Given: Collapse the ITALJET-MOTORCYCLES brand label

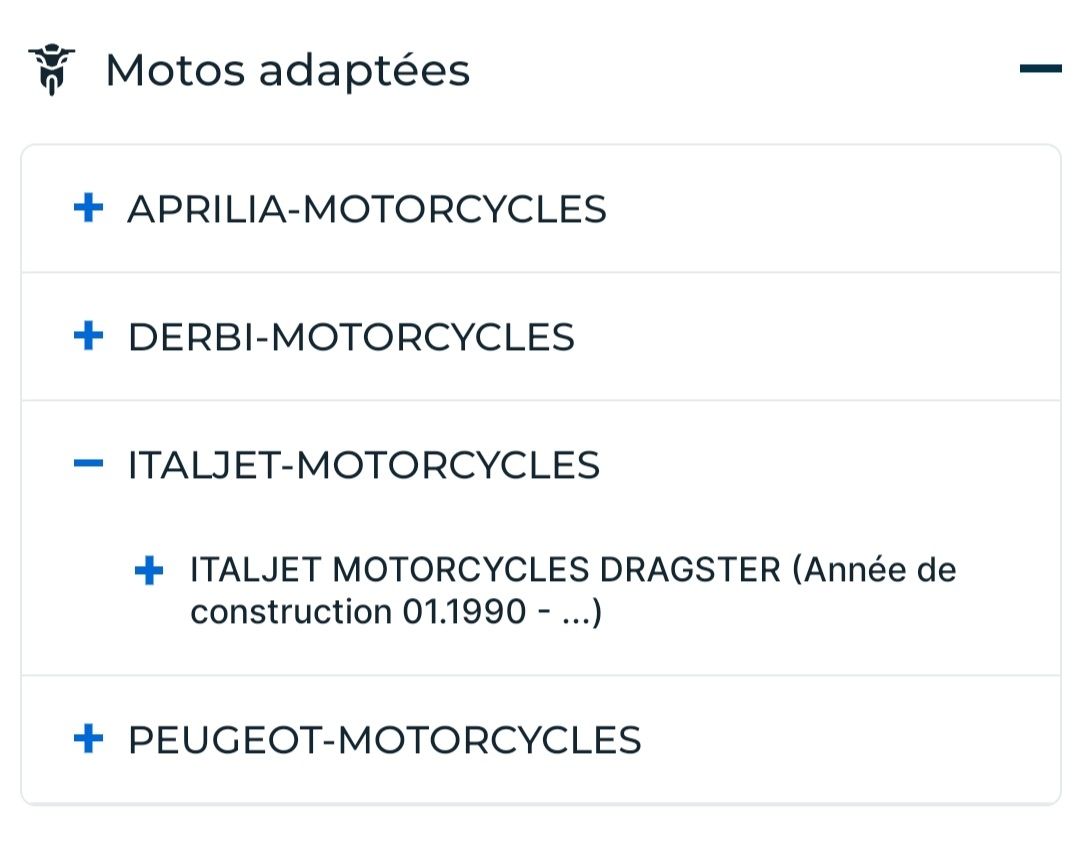Looking at the screenshot, I should click(363, 465).
